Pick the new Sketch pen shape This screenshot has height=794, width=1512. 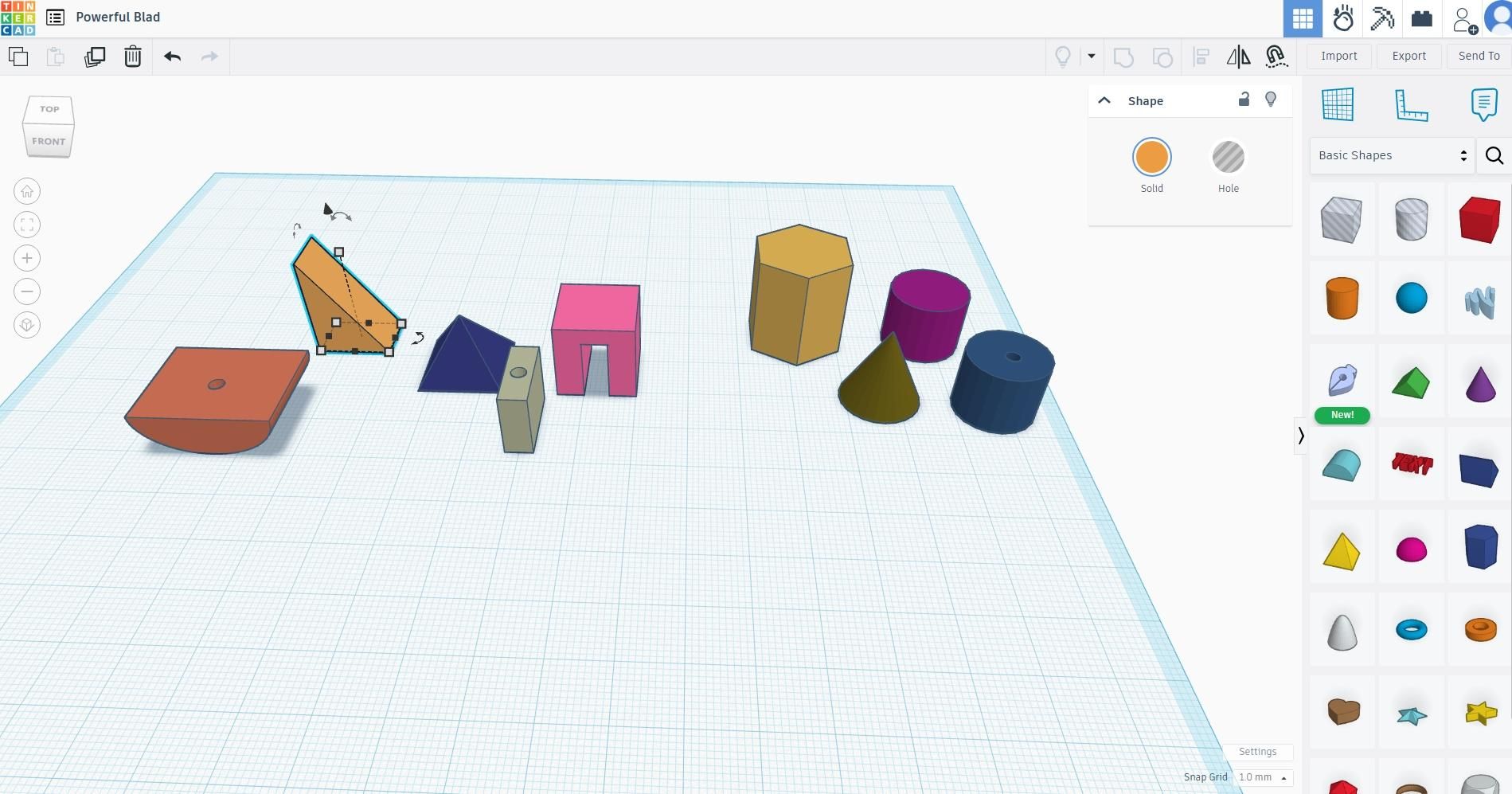pyautogui.click(x=1342, y=381)
